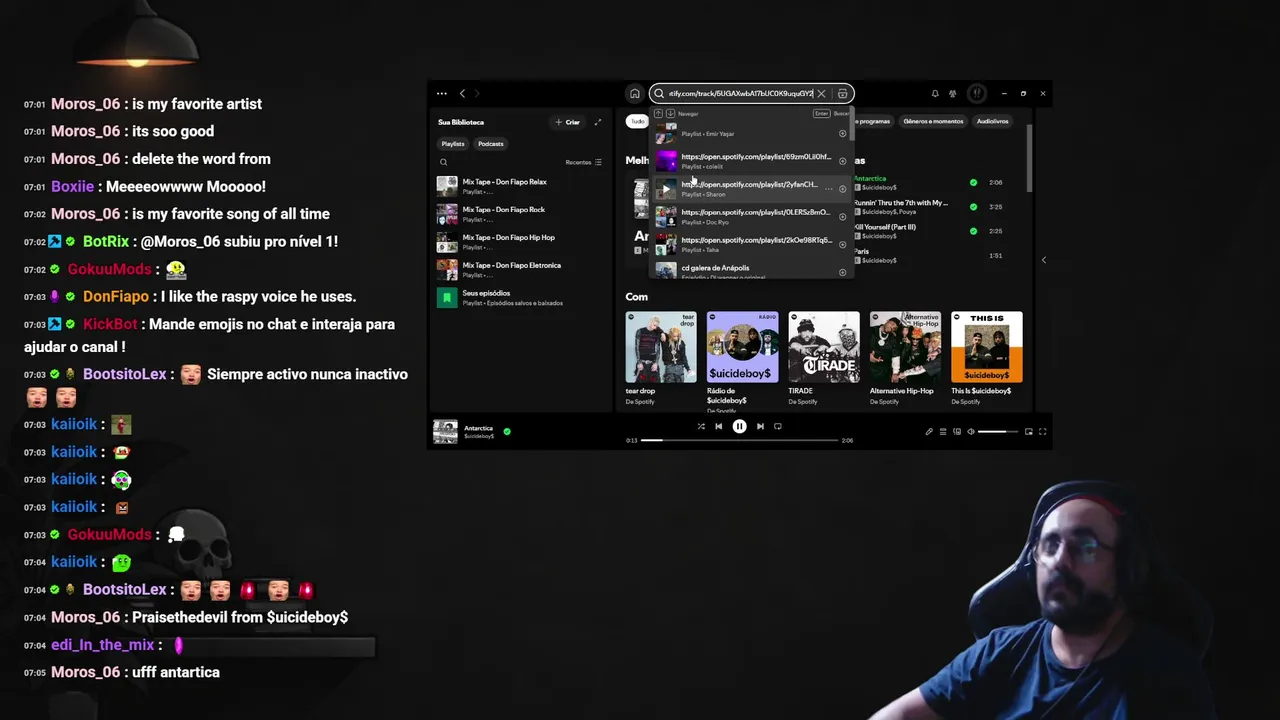Skip to the next track
Image resolution: width=1280 pixels, height=720 pixels.
point(760,426)
